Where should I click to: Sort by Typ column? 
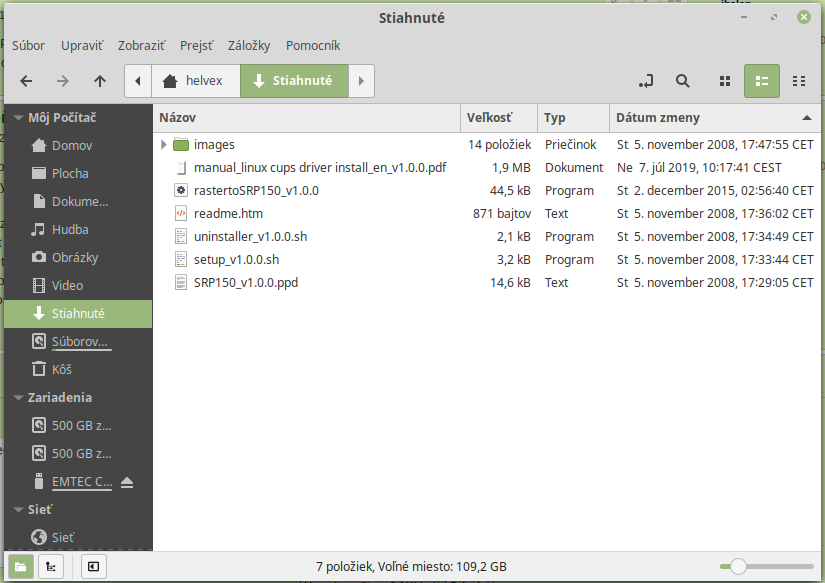coord(574,118)
